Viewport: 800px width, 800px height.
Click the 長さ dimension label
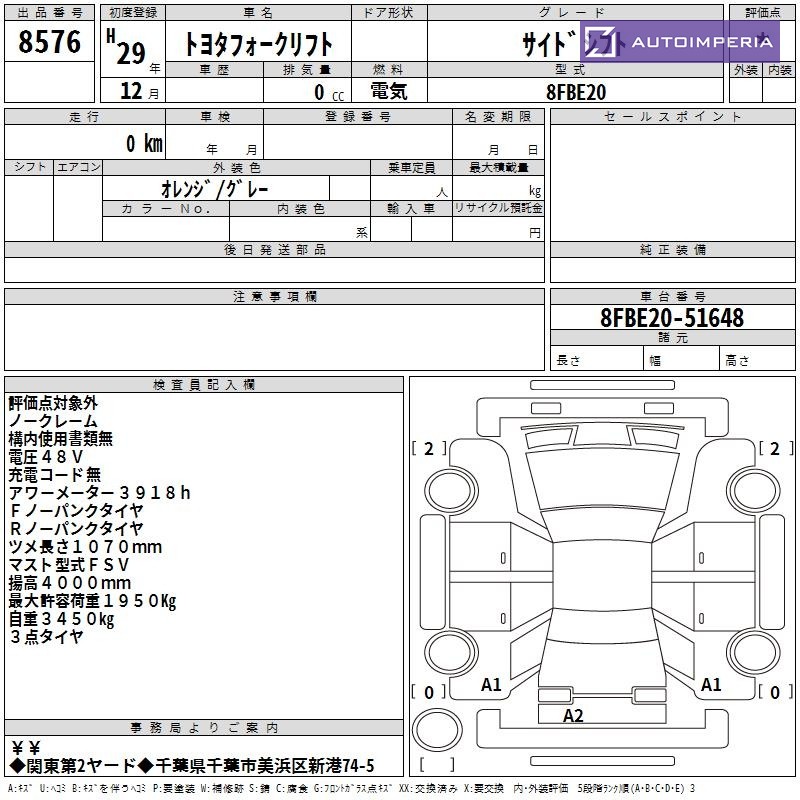(568, 360)
